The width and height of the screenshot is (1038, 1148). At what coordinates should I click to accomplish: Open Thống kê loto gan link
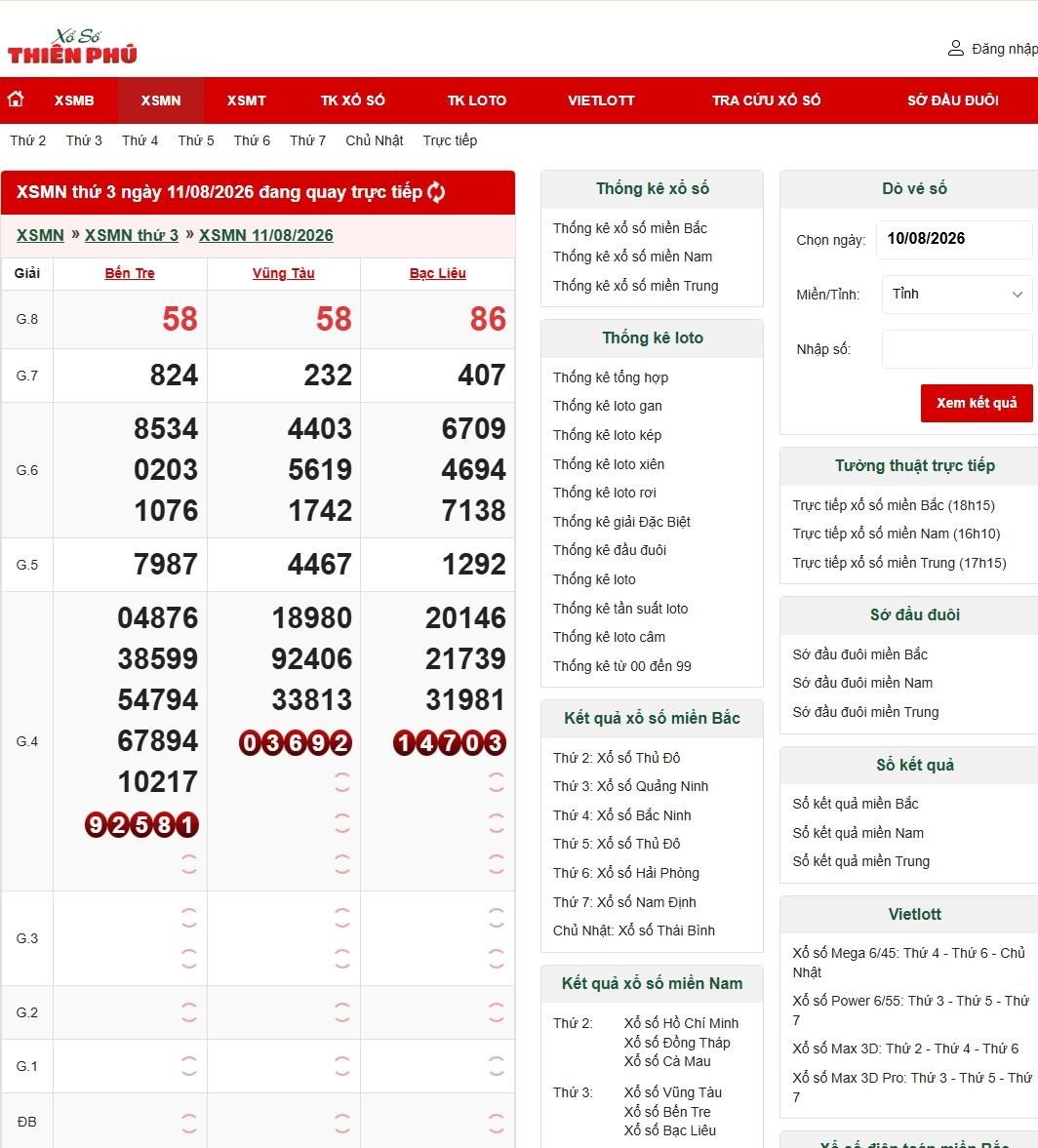point(607,407)
